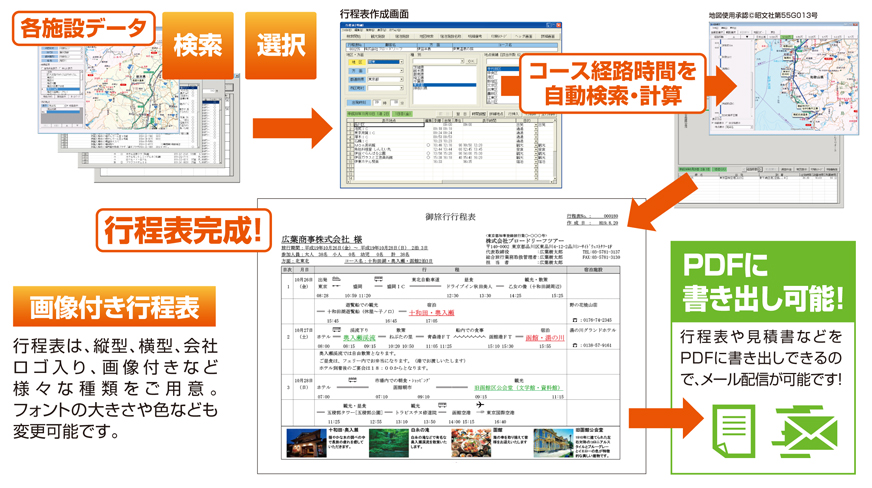The image size is (872, 488).
Task: Click the orange 選択 button
Action: 280,45
